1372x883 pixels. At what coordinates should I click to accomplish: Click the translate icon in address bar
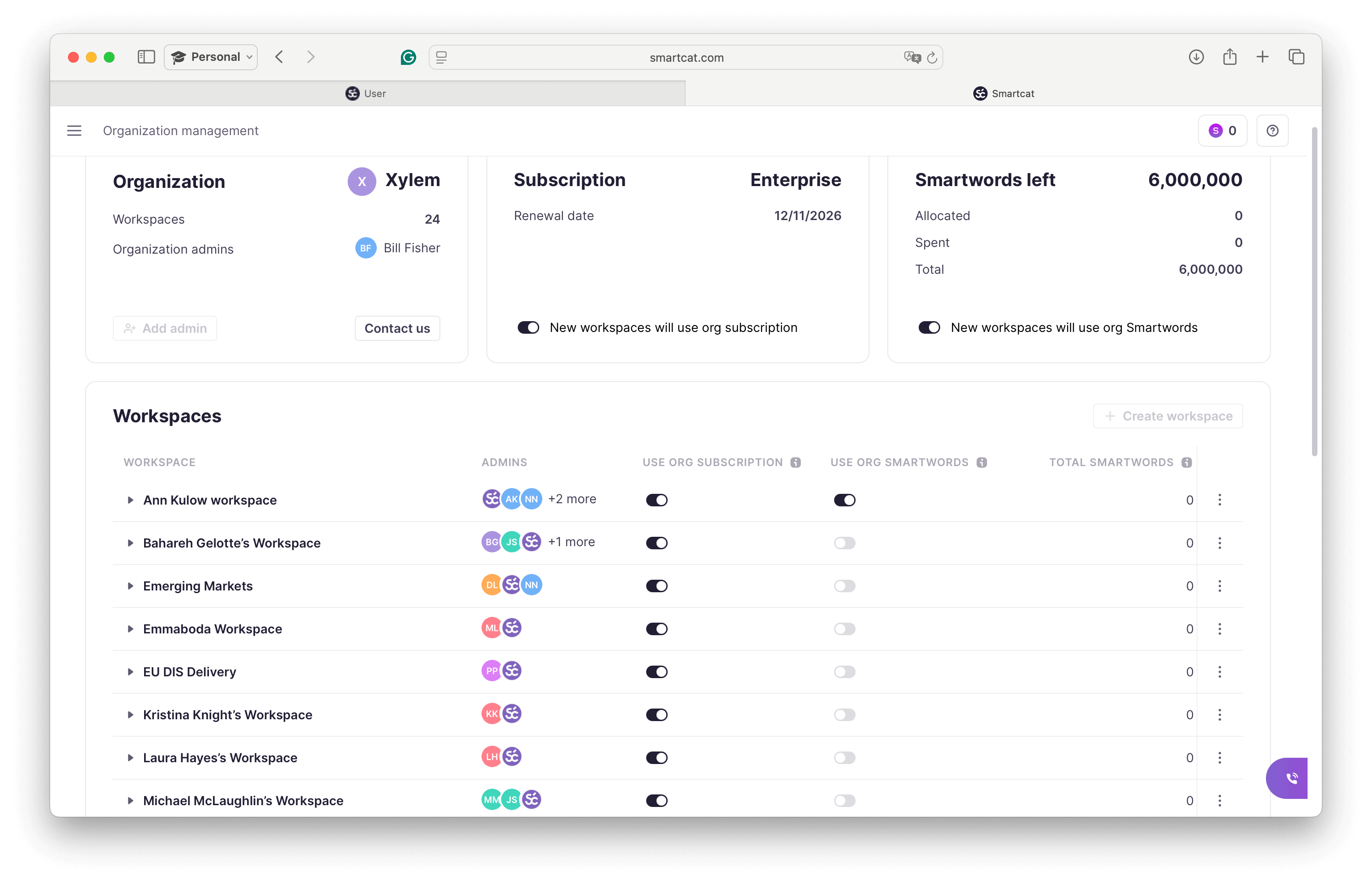(x=912, y=57)
